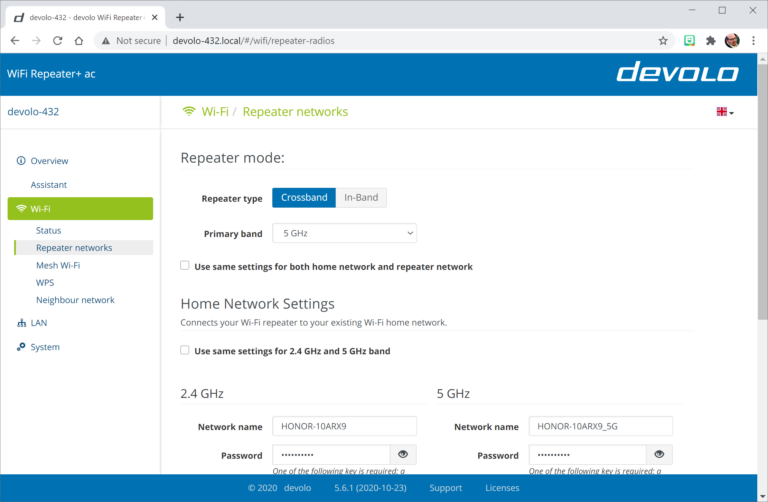This screenshot has width=768, height=502.
Task: Open the green browser extension icon
Action: click(x=689, y=41)
